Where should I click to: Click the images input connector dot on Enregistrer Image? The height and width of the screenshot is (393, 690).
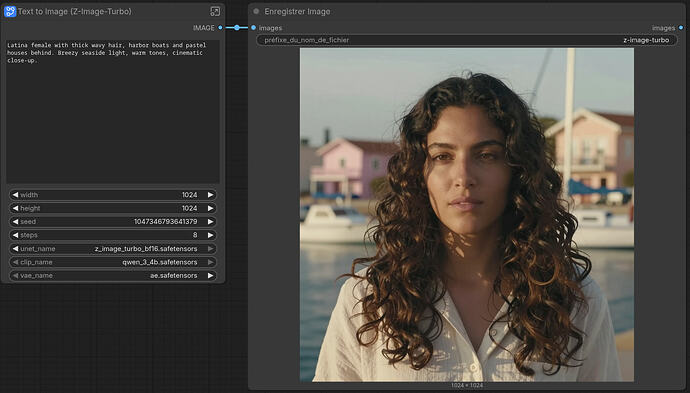click(x=253, y=28)
